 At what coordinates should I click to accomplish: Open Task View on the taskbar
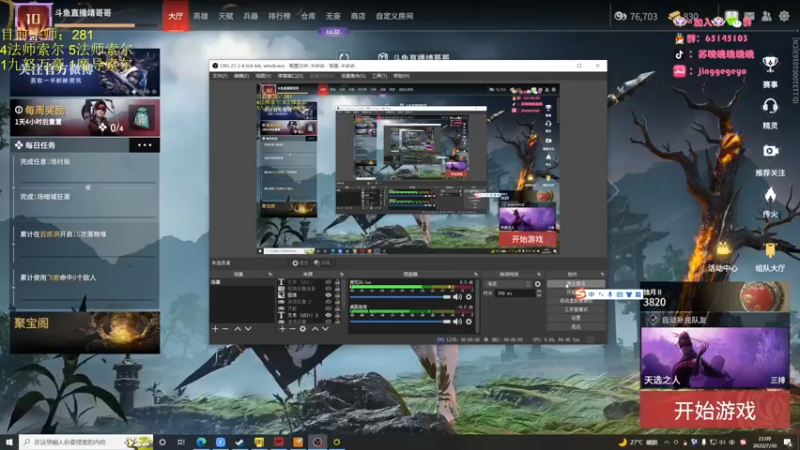click(181, 442)
